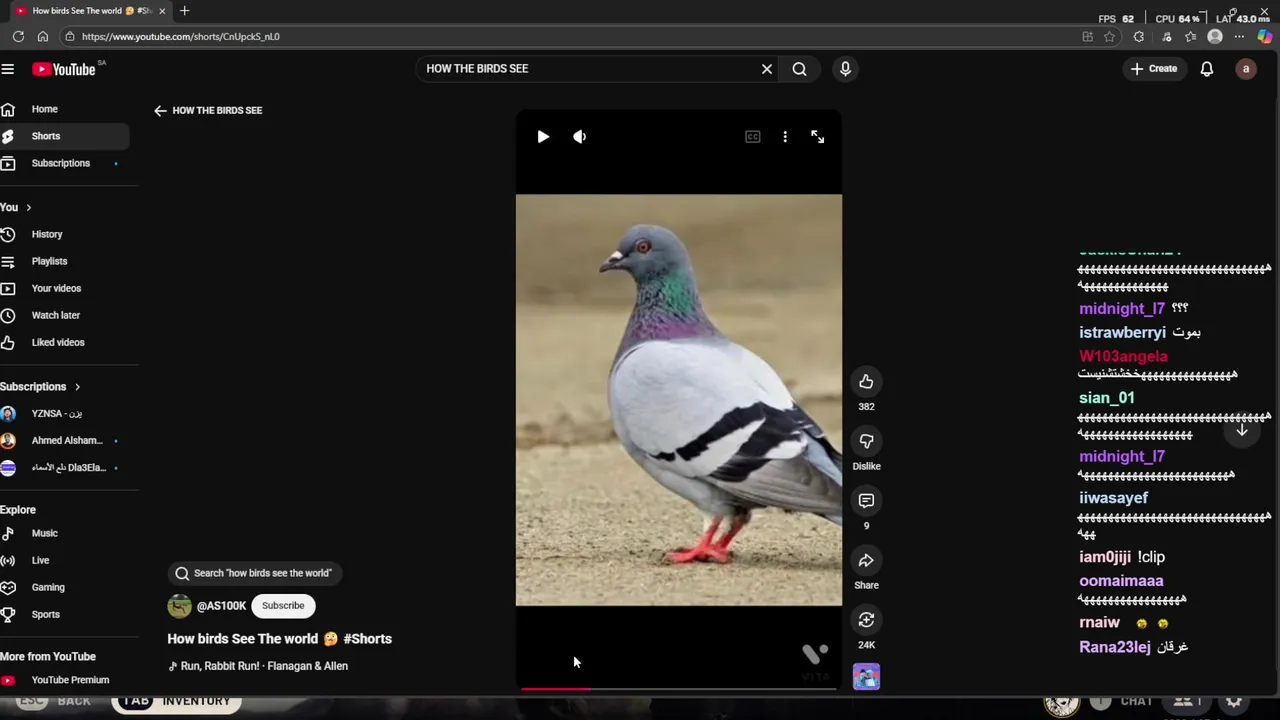Go to browser home page

click(42, 36)
